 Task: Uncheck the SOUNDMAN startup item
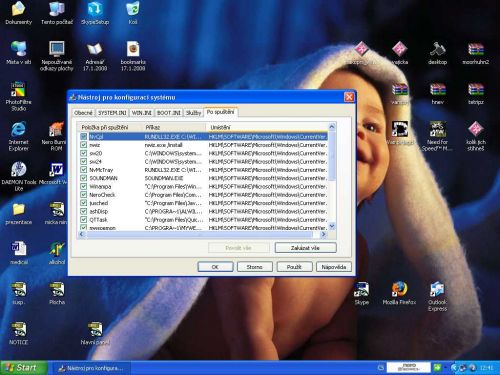(84, 178)
